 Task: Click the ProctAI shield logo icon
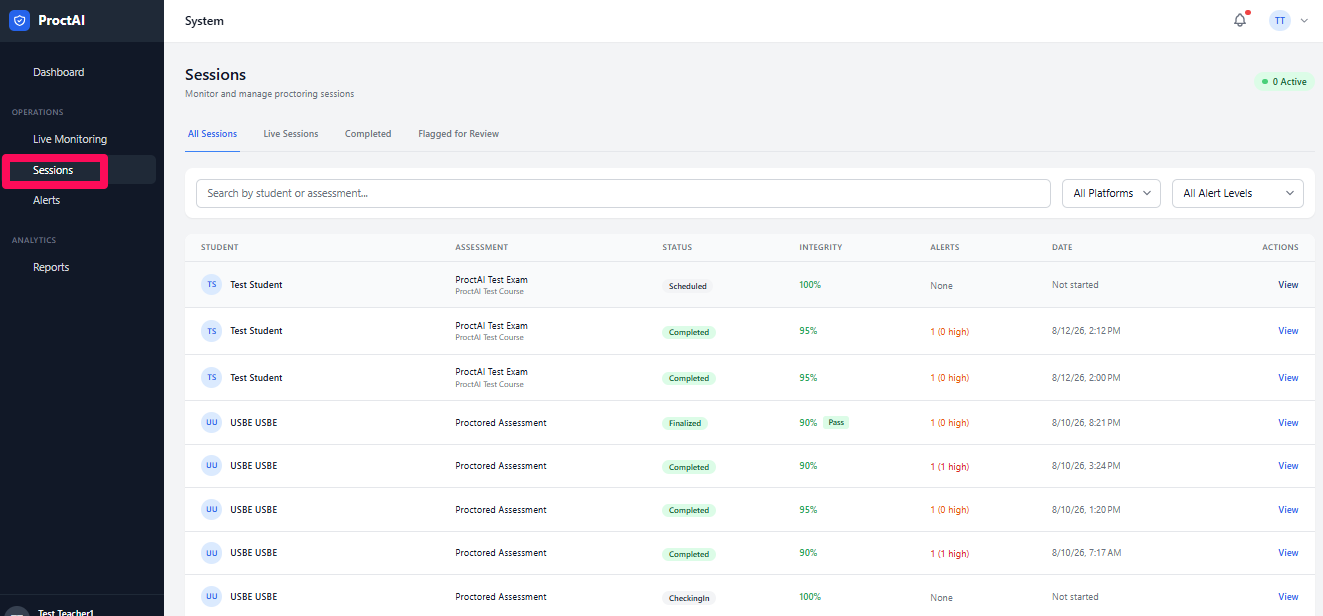[19, 20]
